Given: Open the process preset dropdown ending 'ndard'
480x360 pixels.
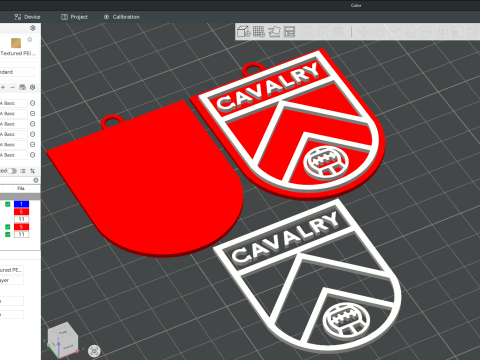Looking at the screenshot, I should pos(17,72).
